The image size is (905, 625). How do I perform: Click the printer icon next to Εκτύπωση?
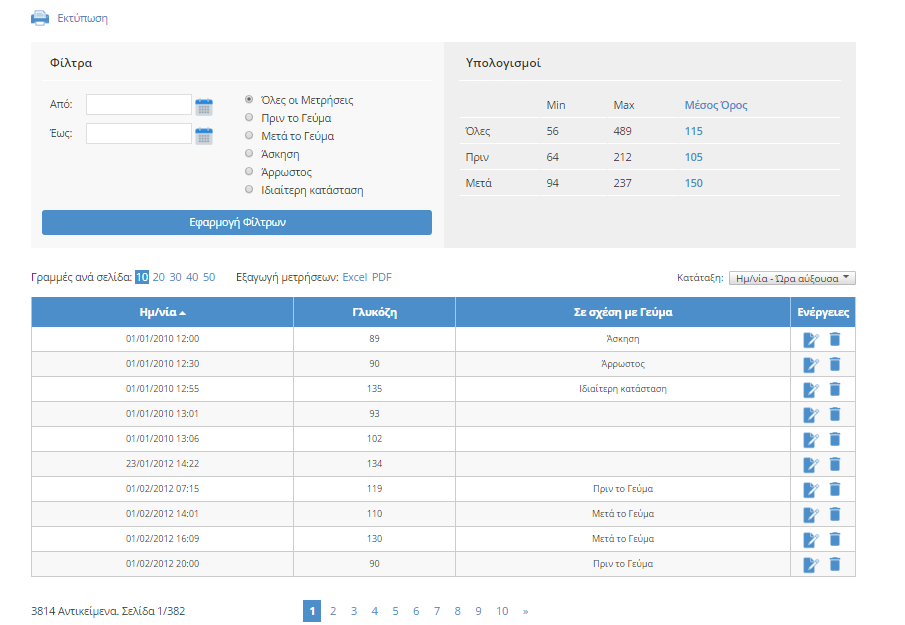pyautogui.click(x=39, y=18)
